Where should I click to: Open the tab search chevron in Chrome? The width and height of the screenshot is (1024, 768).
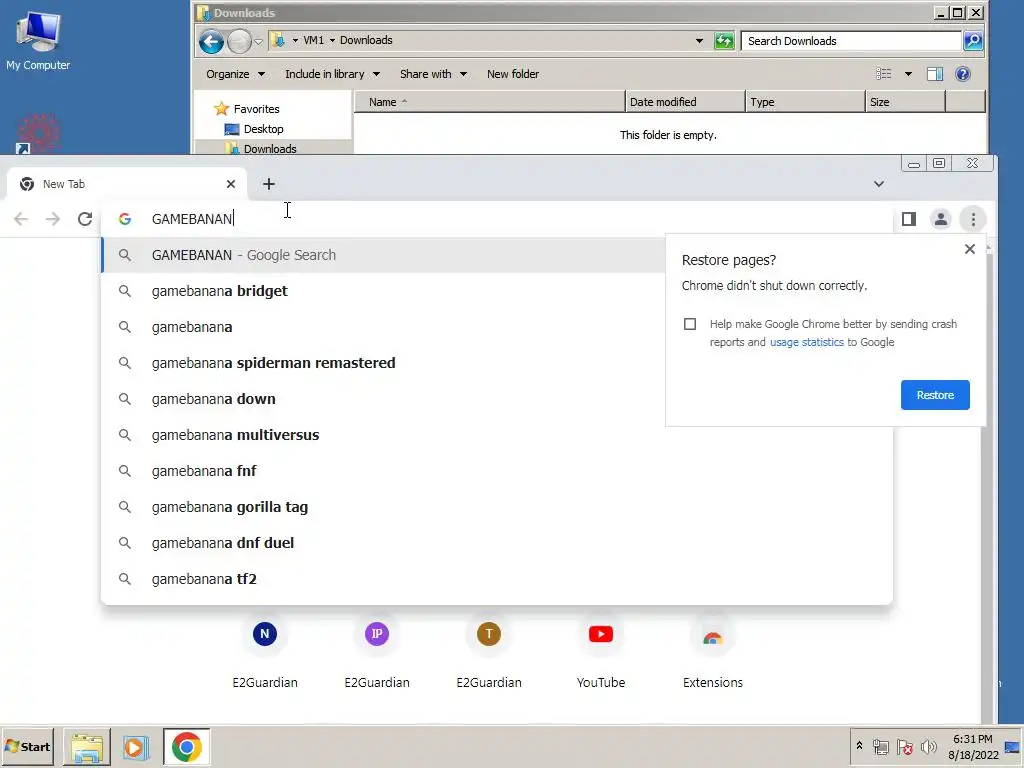tap(879, 184)
